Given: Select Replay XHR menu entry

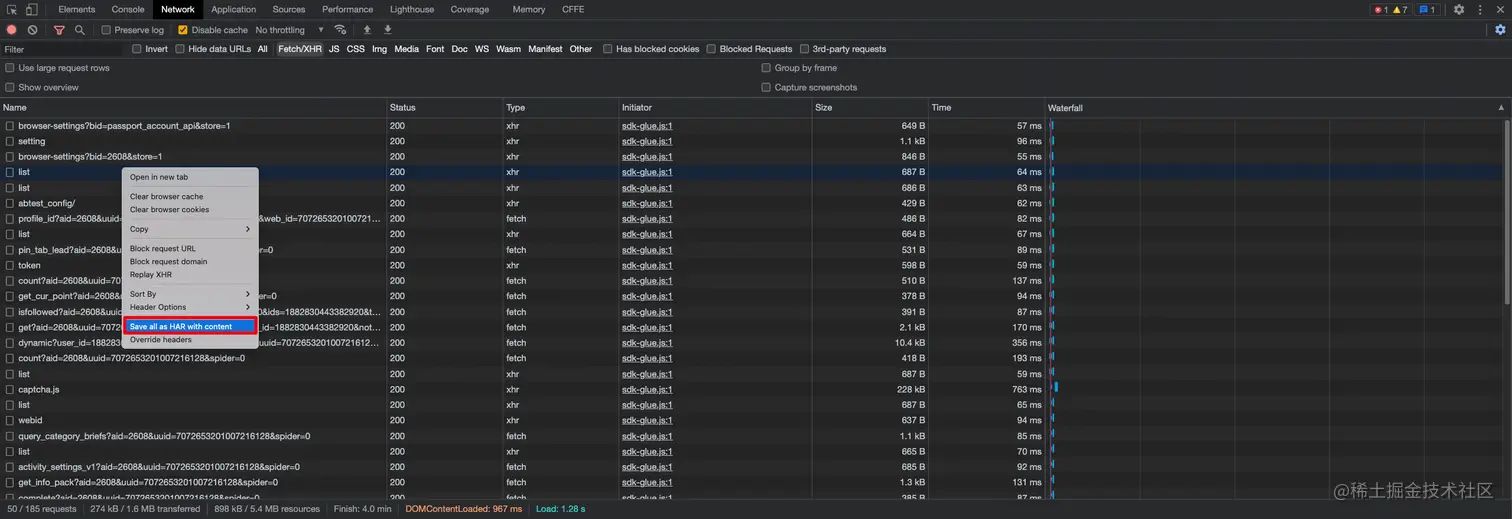Looking at the screenshot, I should point(190,275).
